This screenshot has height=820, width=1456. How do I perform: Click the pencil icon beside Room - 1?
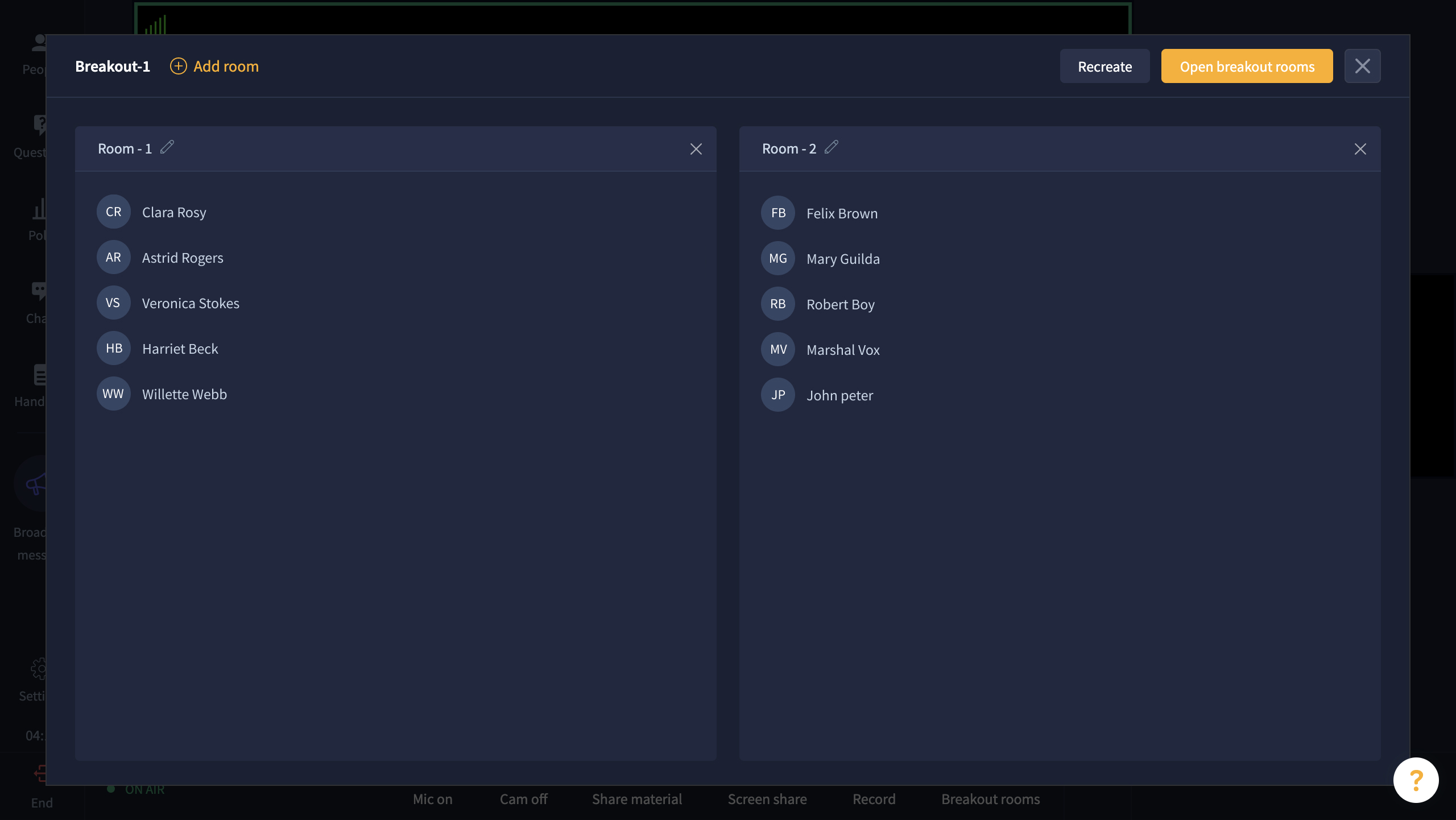tap(167, 147)
